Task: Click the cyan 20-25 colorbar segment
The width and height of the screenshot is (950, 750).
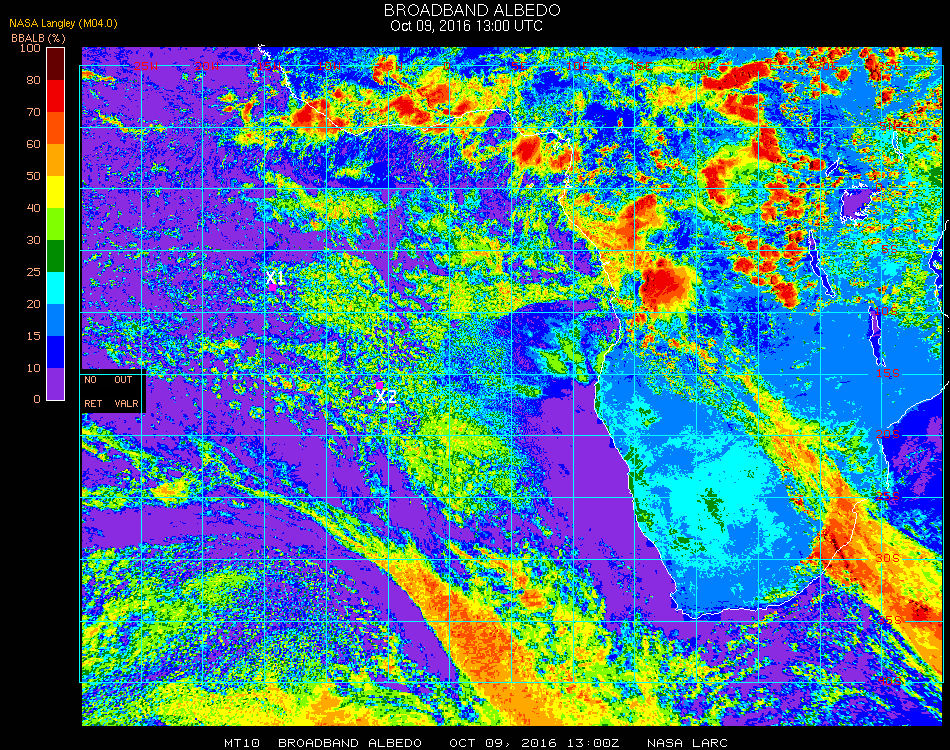Action: coord(56,288)
